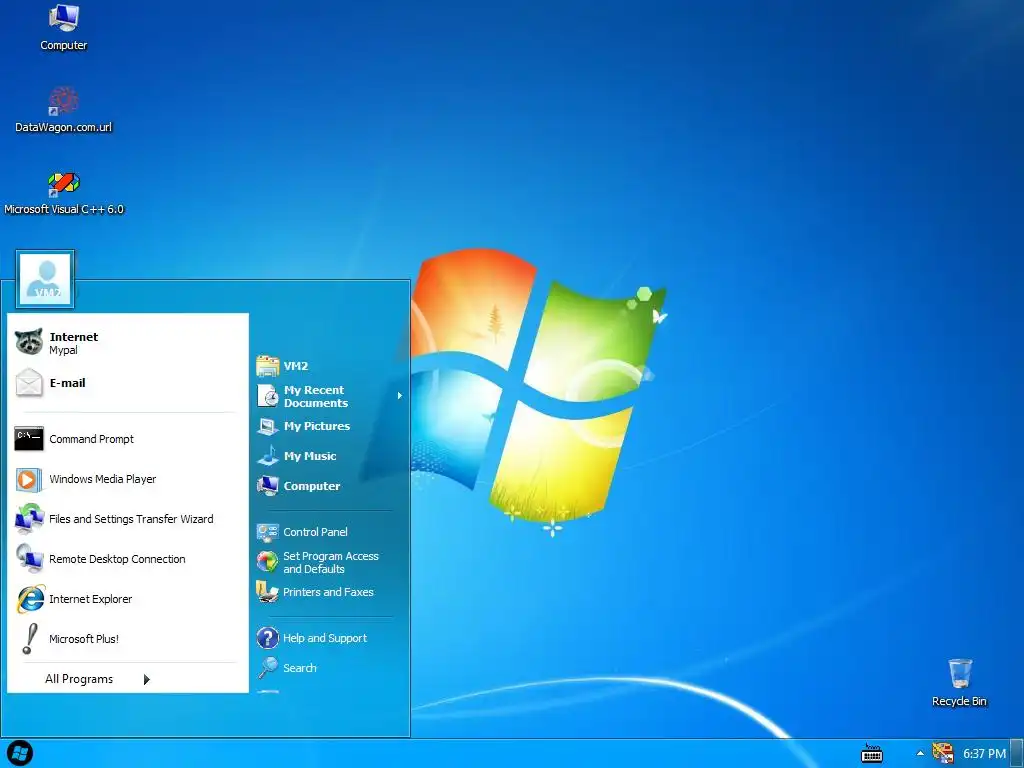The height and width of the screenshot is (768, 1024).
Task: Click the Show Desktop strip at the taskbar end
Action: point(1017,754)
